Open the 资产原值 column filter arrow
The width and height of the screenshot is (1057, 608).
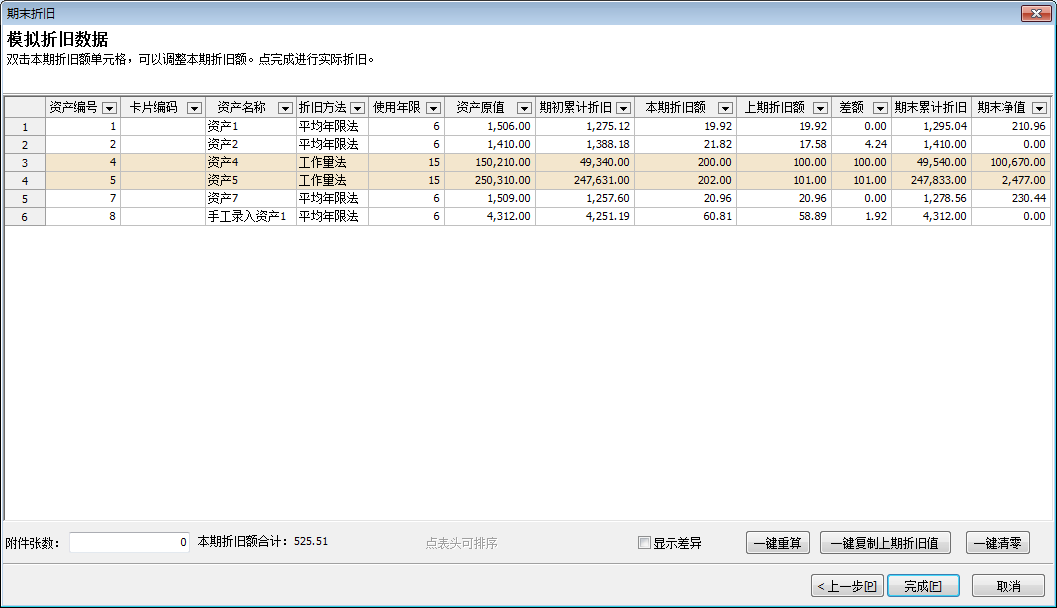pyautogui.click(x=523, y=107)
